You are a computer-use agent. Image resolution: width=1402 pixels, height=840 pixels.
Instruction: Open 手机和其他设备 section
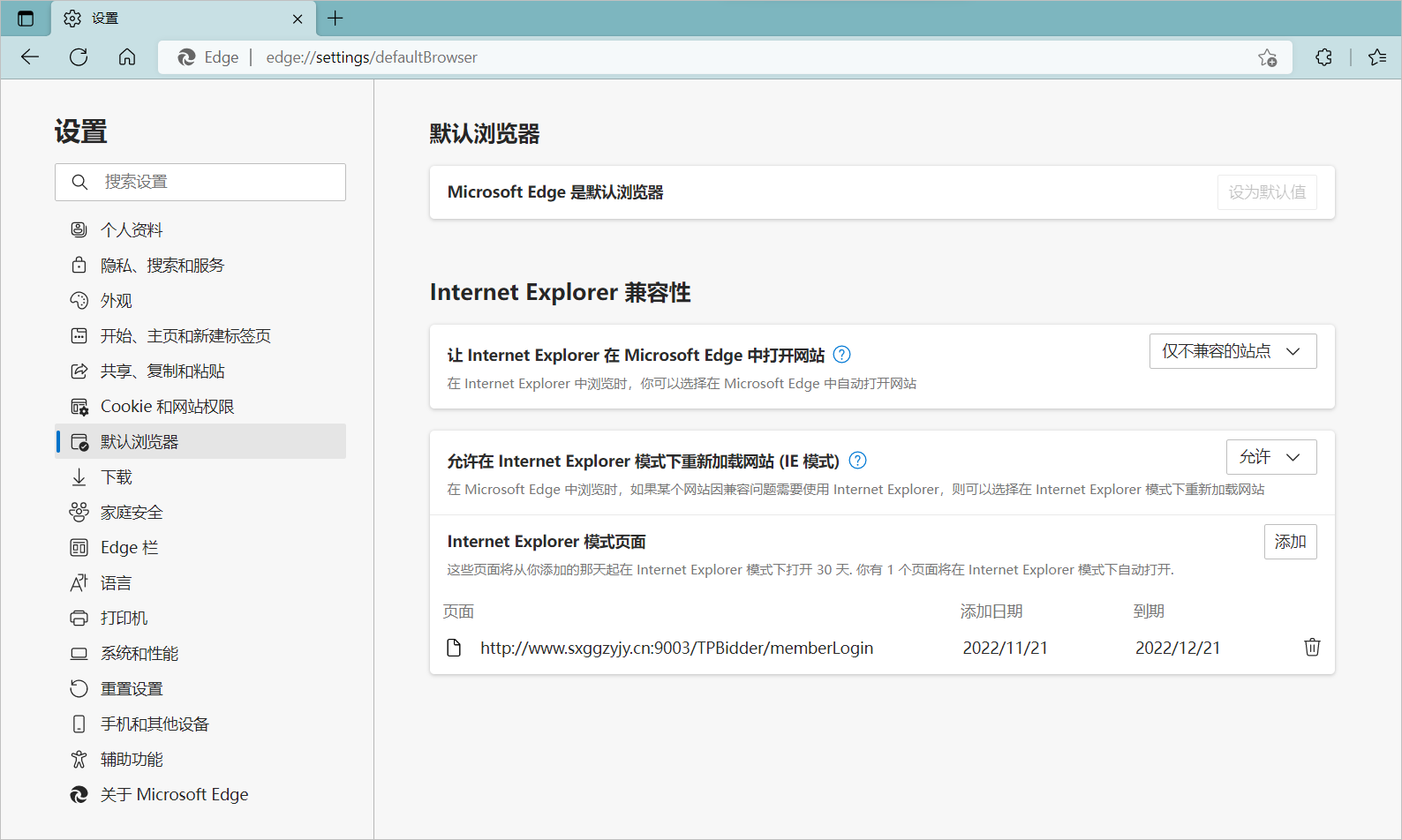click(x=200, y=724)
